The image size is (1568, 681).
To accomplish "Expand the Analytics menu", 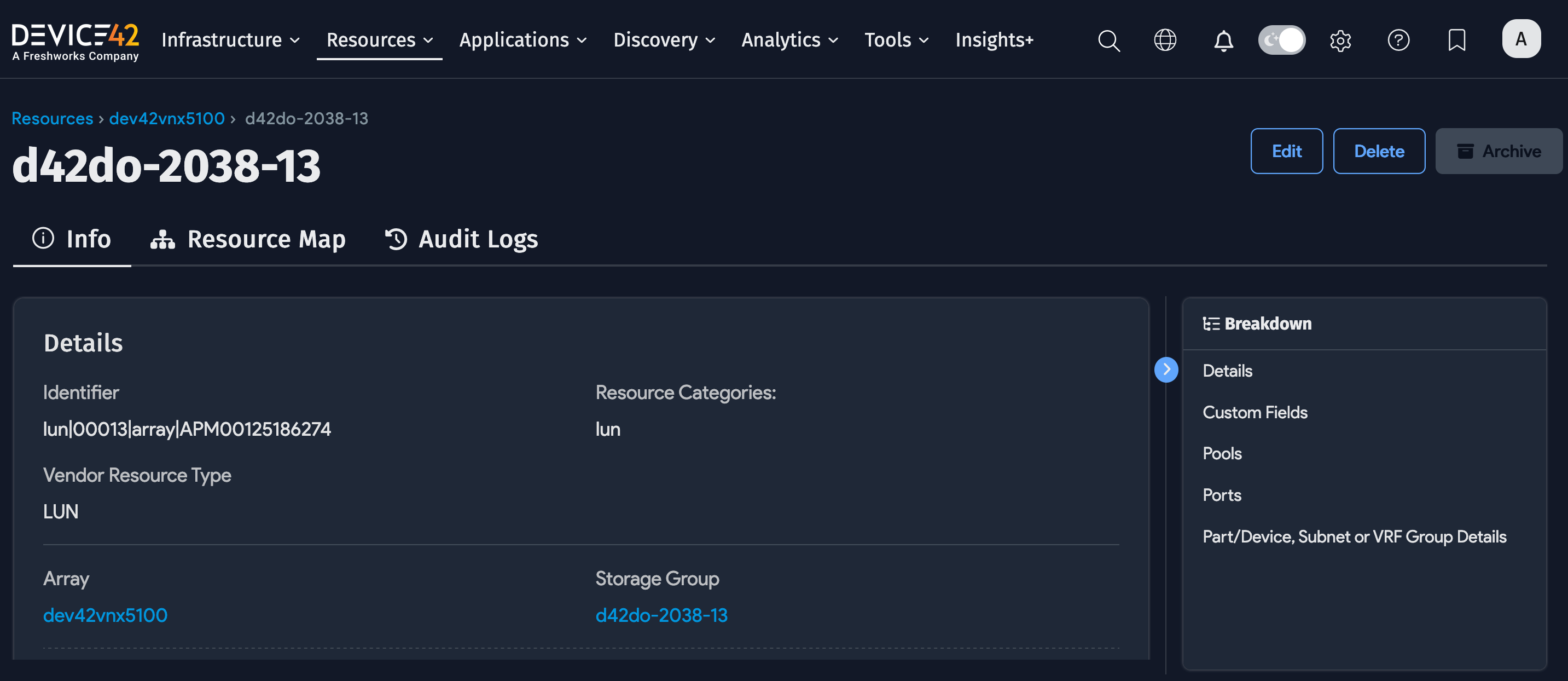I will (x=788, y=39).
